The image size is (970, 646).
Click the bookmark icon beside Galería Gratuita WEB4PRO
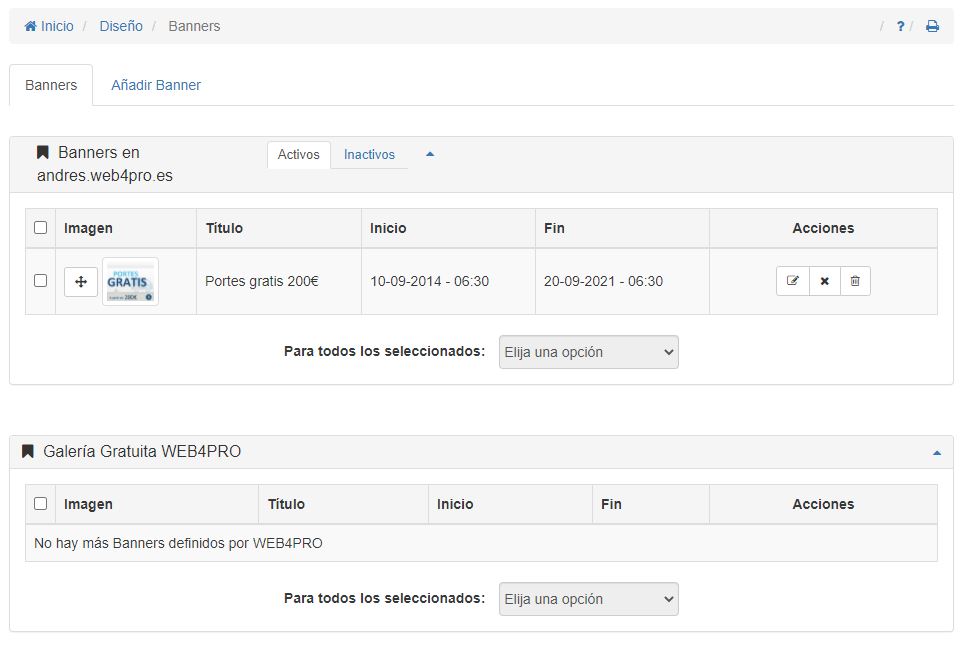(28, 452)
